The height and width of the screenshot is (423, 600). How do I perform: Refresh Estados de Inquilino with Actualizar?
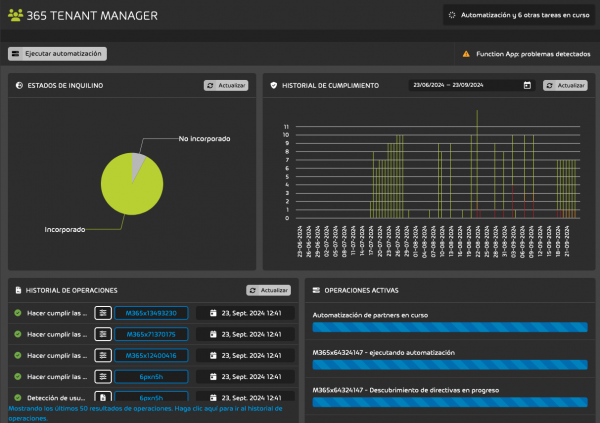pos(226,85)
